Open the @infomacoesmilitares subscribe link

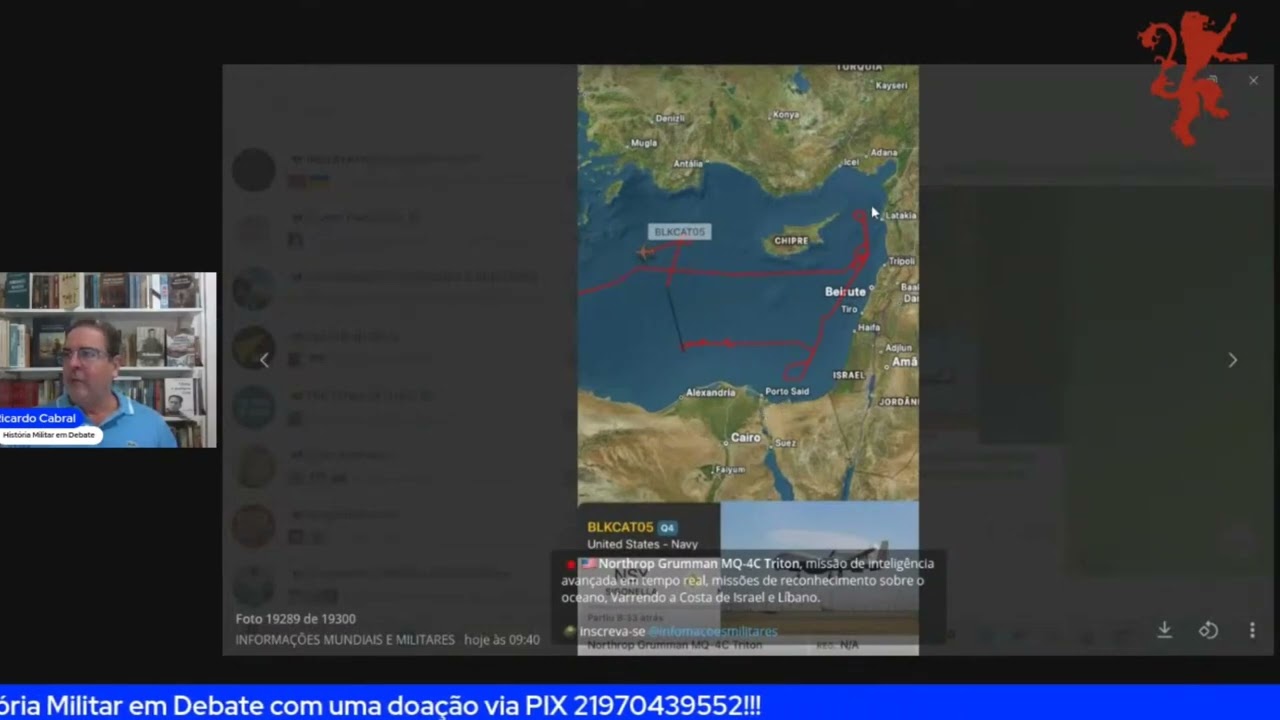click(712, 631)
